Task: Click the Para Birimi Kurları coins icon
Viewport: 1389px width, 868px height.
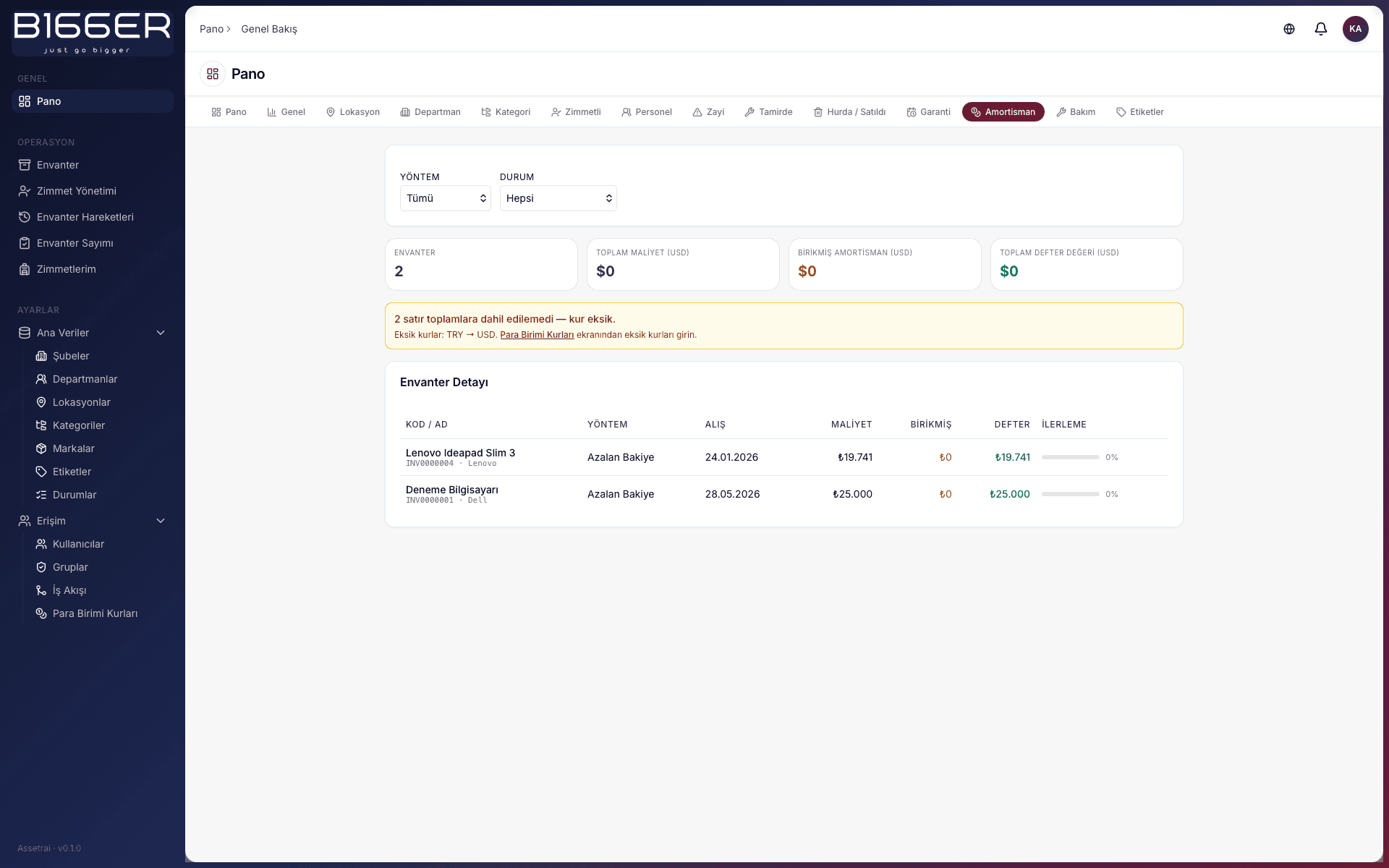Action: click(x=41, y=613)
